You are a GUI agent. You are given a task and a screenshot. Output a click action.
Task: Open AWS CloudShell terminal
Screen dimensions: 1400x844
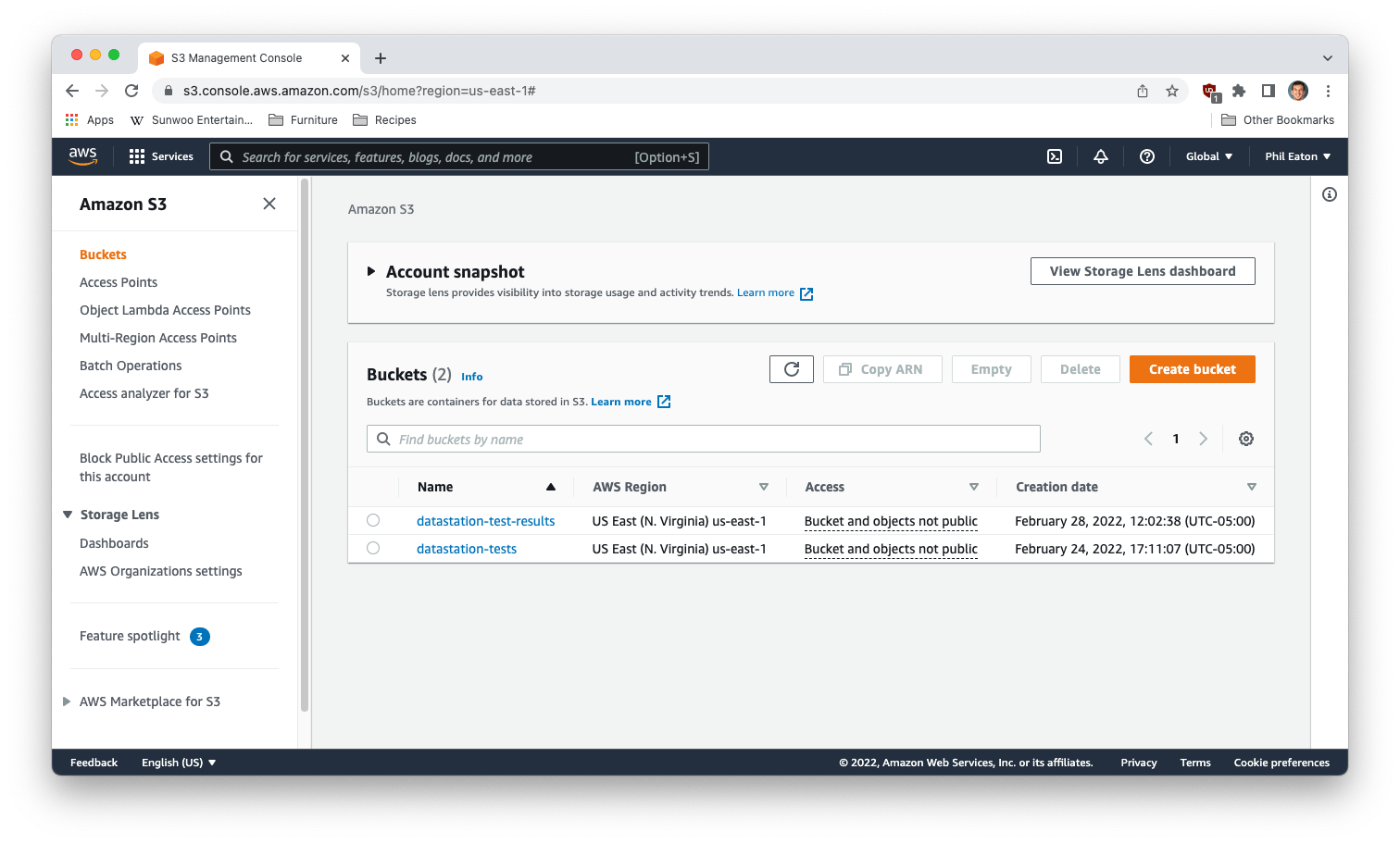(x=1054, y=156)
